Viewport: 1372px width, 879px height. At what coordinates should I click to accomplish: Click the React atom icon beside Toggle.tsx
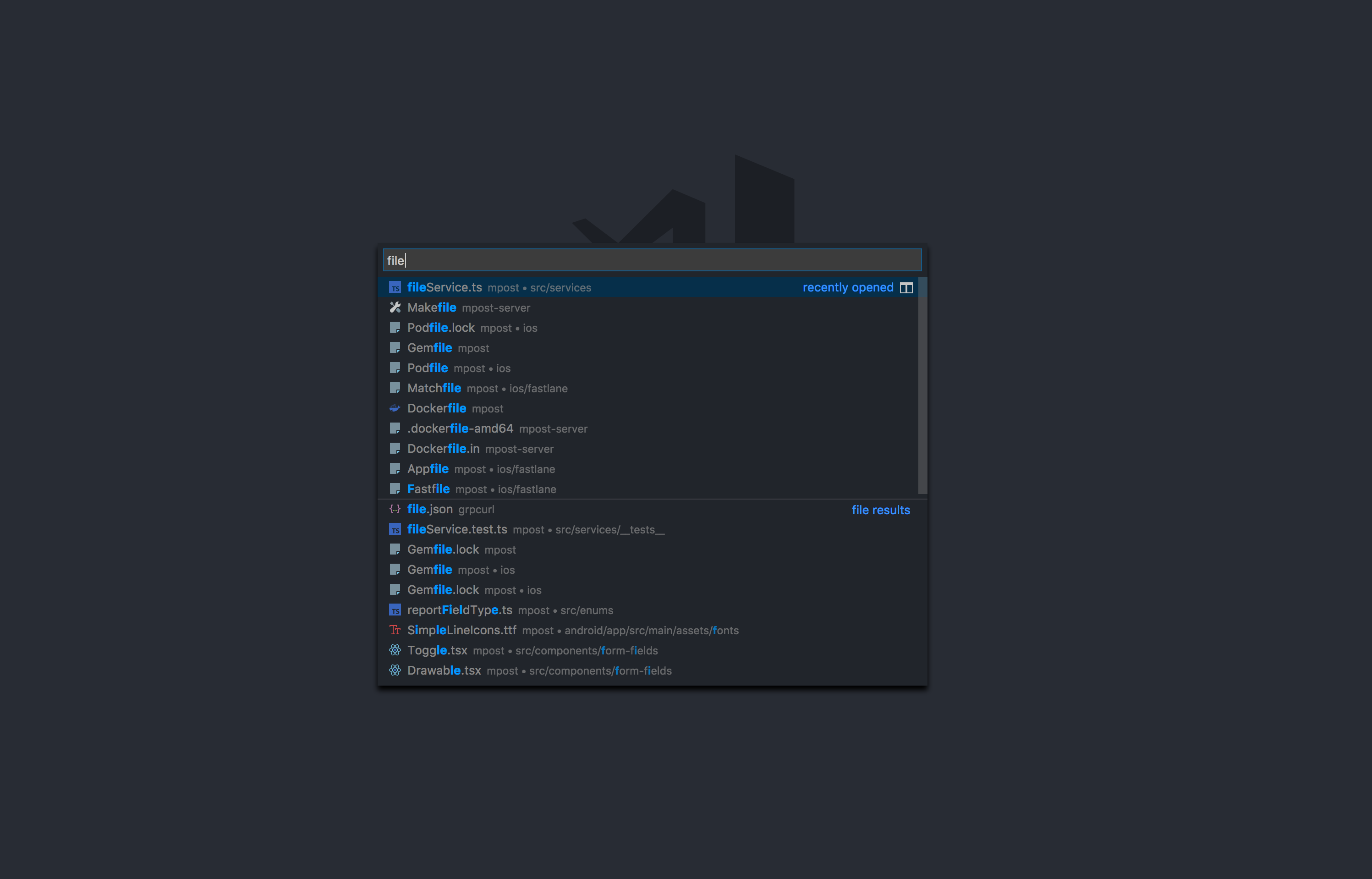[x=395, y=650]
